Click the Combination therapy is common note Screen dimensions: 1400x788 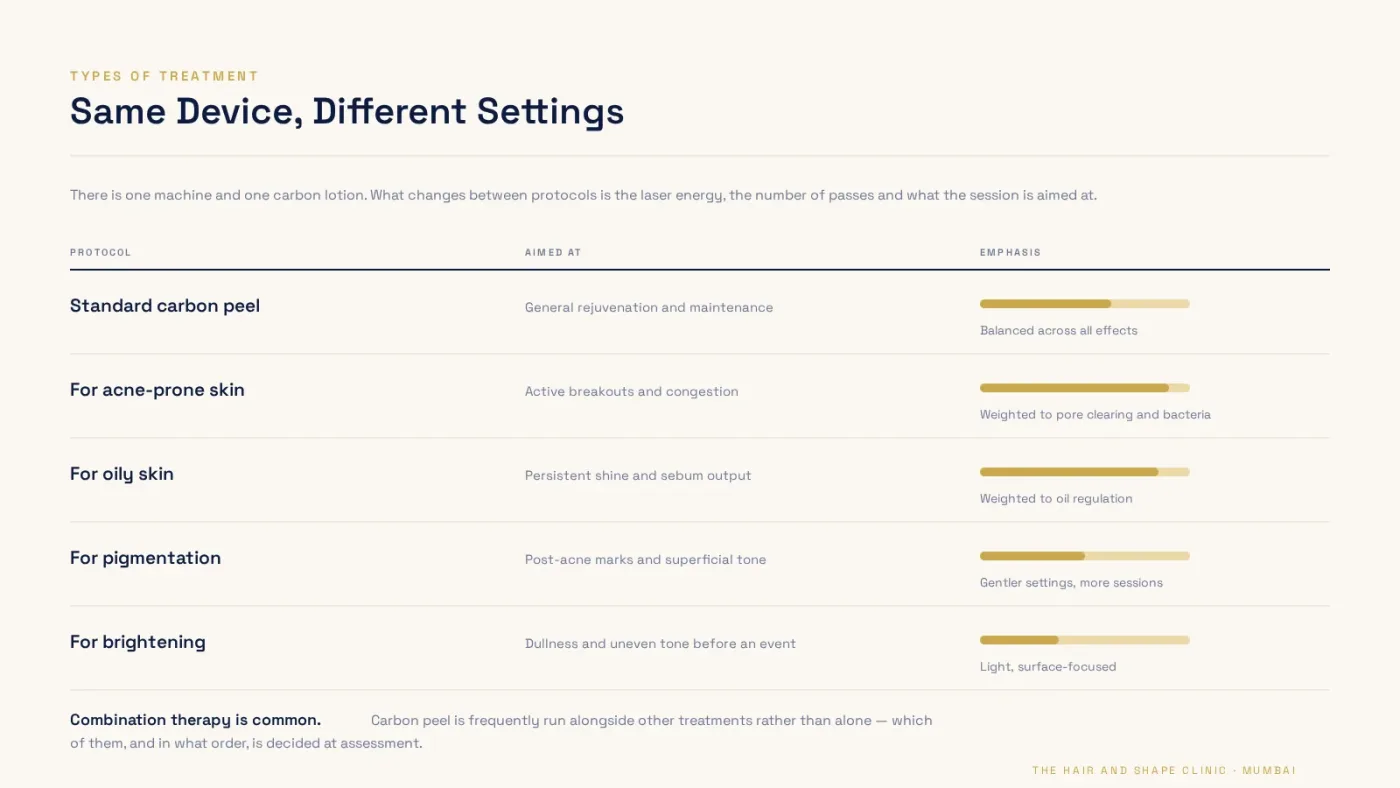501,731
